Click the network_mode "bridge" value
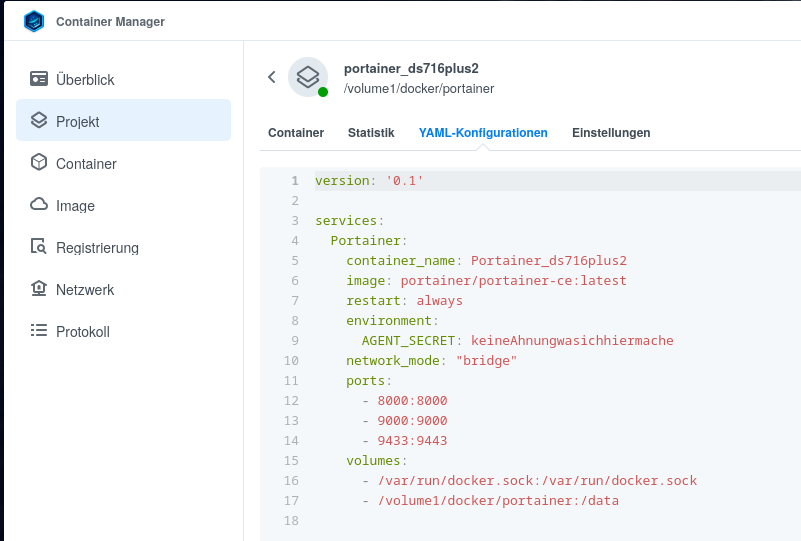 tap(486, 361)
